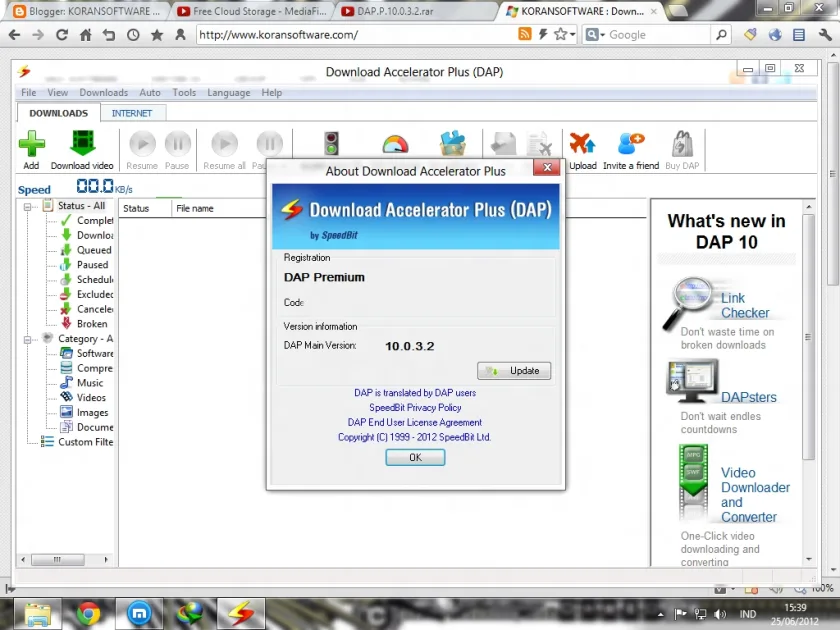This screenshot has width=840, height=630.
Task: Select the Music category item
Action: (x=89, y=383)
